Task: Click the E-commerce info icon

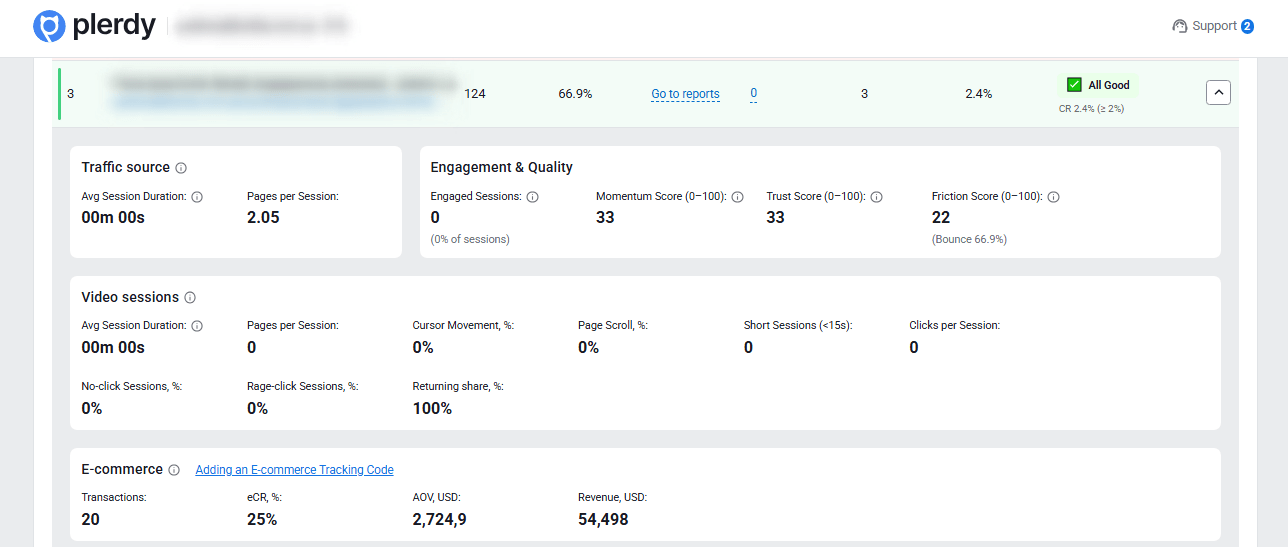Action: tap(174, 470)
